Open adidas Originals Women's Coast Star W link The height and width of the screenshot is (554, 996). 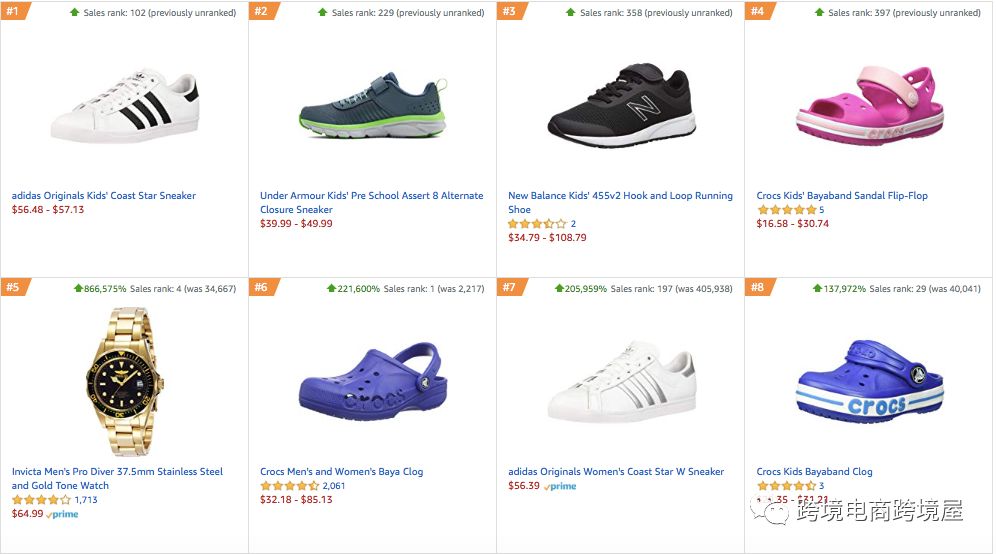[x=616, y=472]
